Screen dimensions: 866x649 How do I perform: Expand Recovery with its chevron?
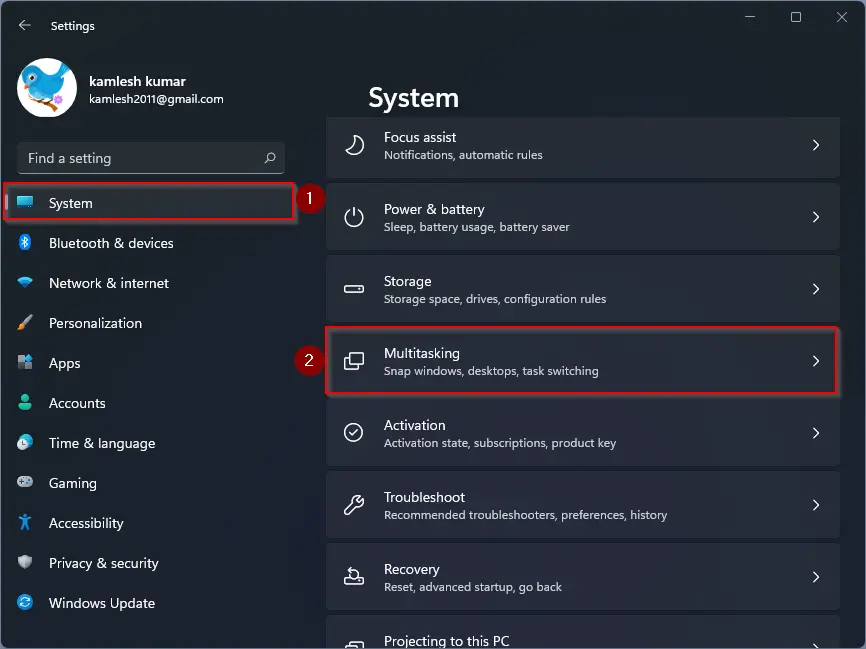point(816,577)
